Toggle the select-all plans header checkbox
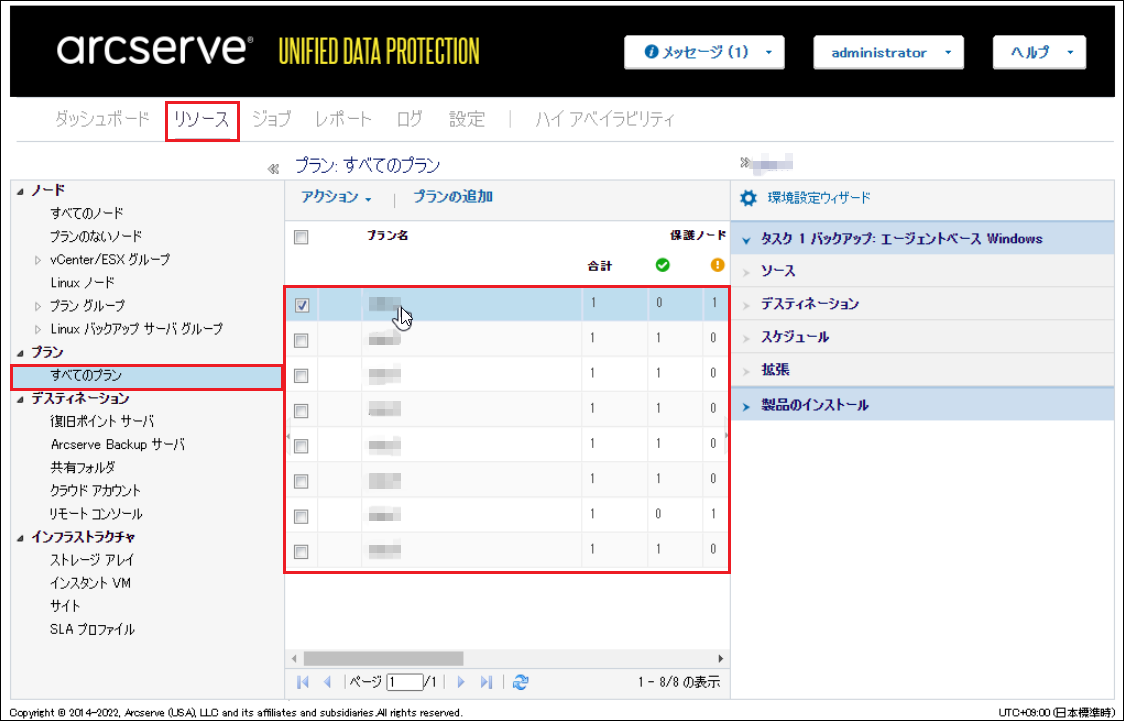This screenshot has height=721, width=1124. [301, 237]
